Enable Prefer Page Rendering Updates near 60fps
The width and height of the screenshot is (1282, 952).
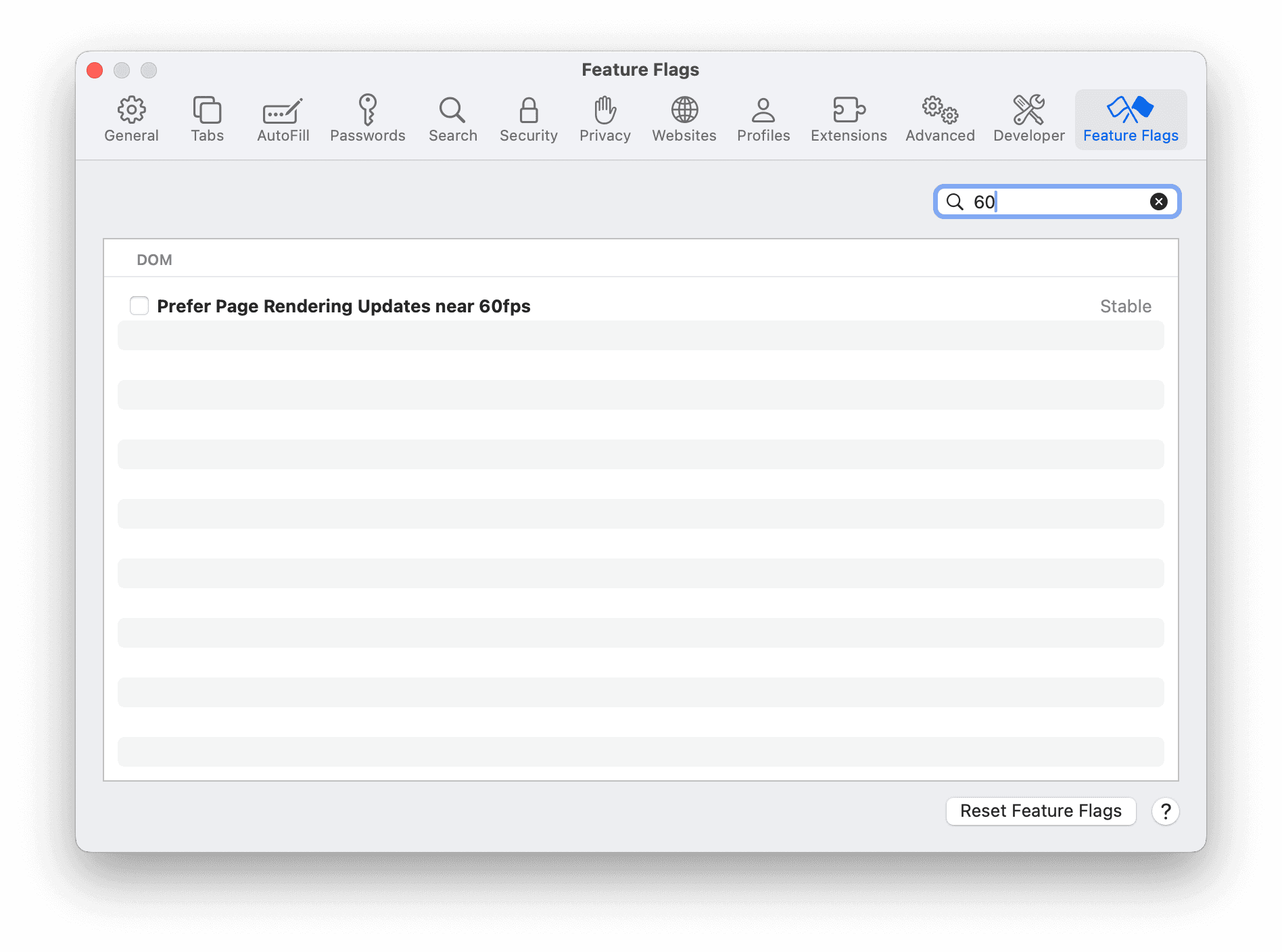(139, 306)
